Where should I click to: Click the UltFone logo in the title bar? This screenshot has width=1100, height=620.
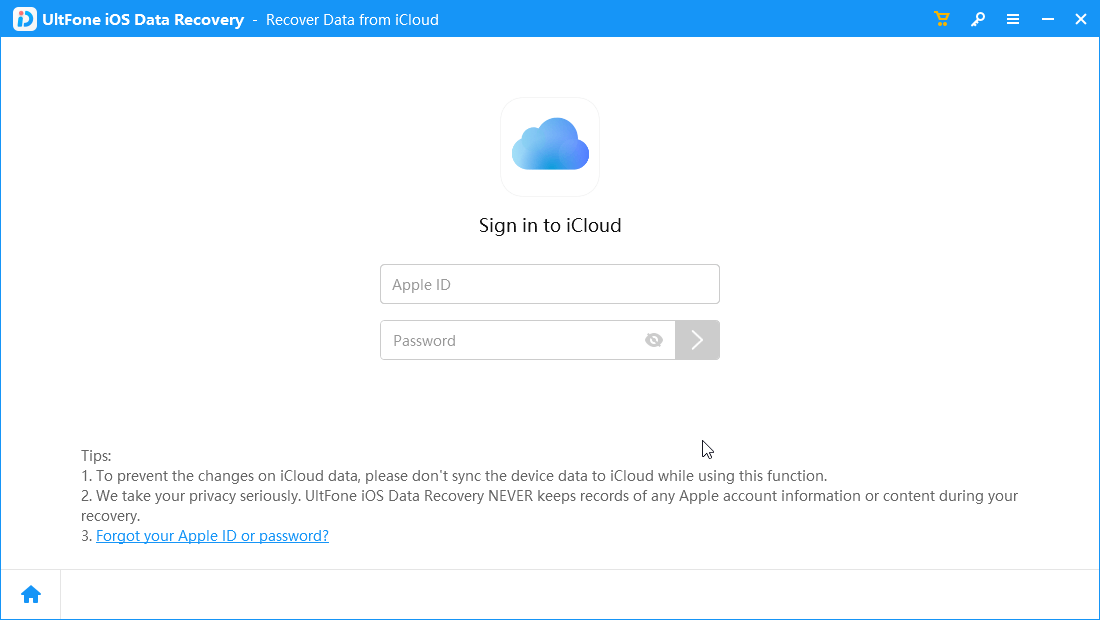point(23,19)
